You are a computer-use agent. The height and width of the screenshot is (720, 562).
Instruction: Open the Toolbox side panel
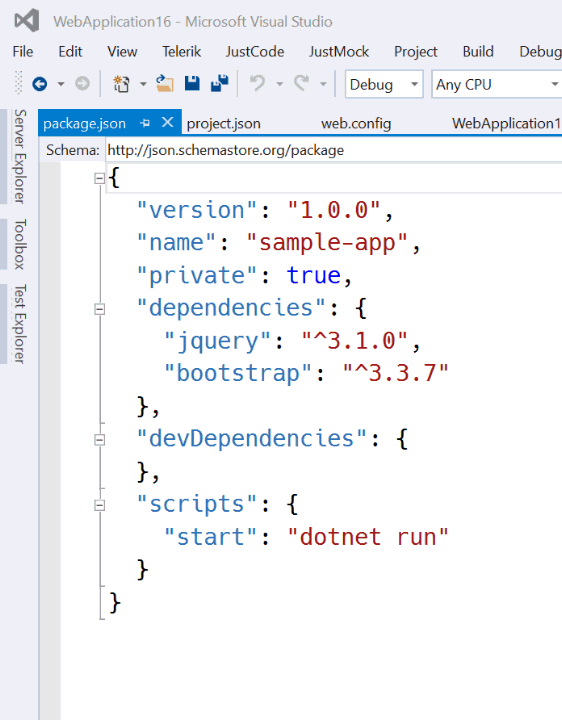[19, 244]
